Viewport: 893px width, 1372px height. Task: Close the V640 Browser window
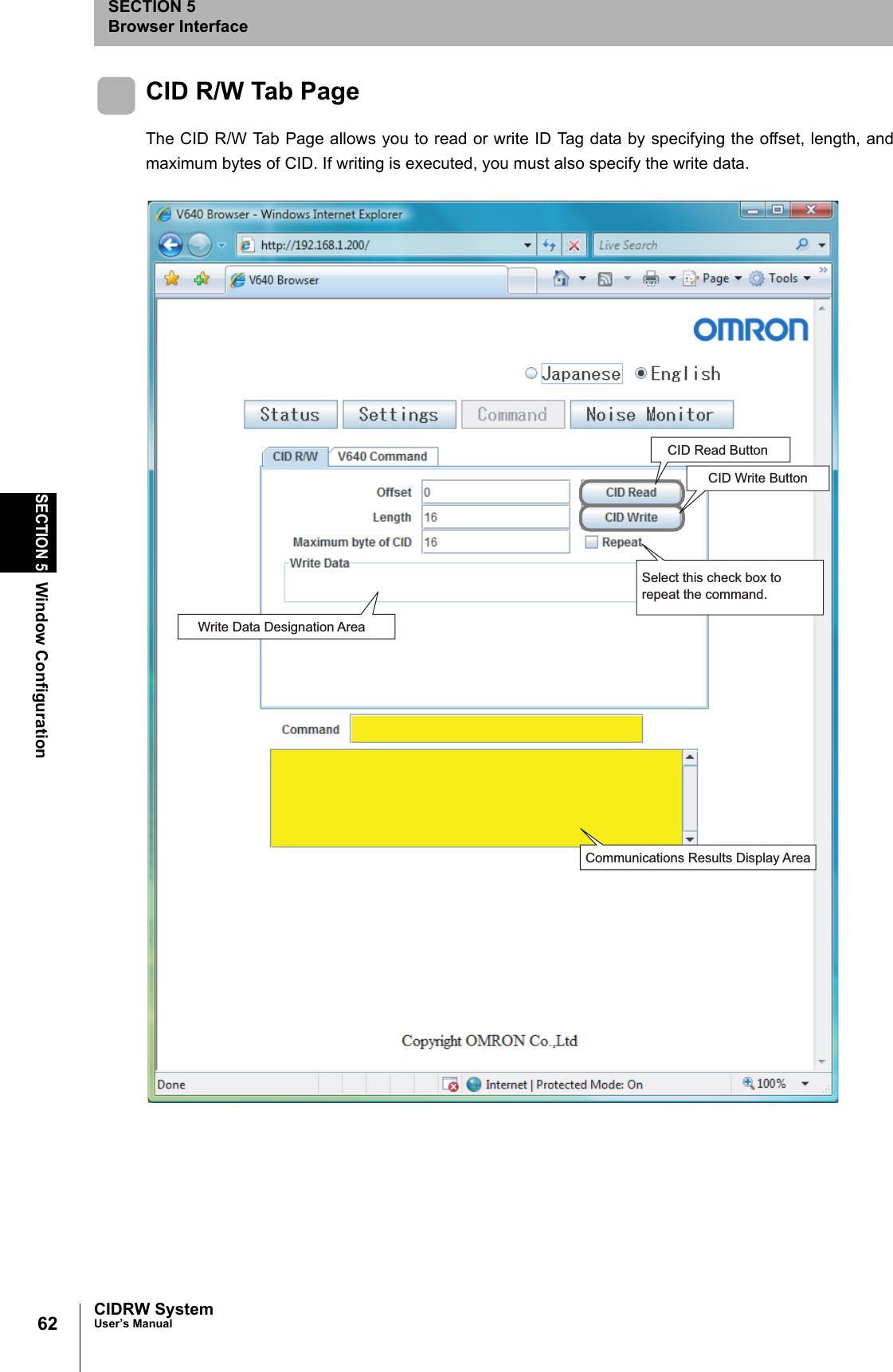811,209
